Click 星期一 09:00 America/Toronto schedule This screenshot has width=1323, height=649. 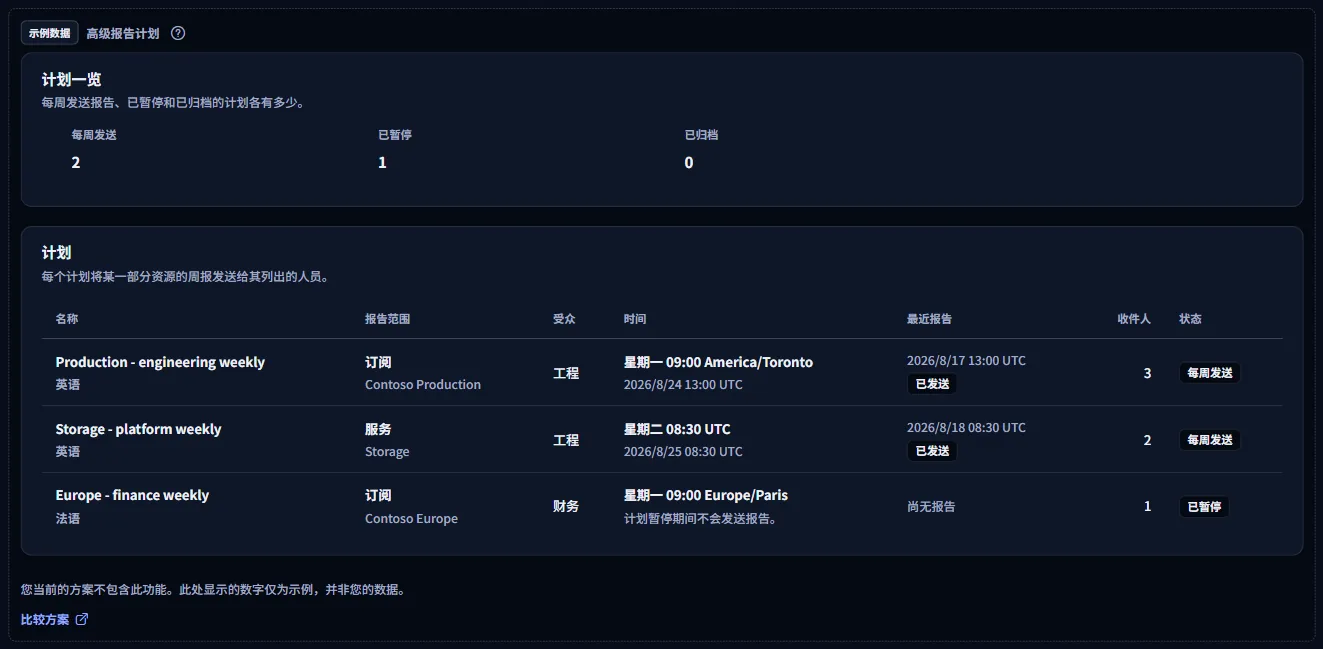pos(718,362)
